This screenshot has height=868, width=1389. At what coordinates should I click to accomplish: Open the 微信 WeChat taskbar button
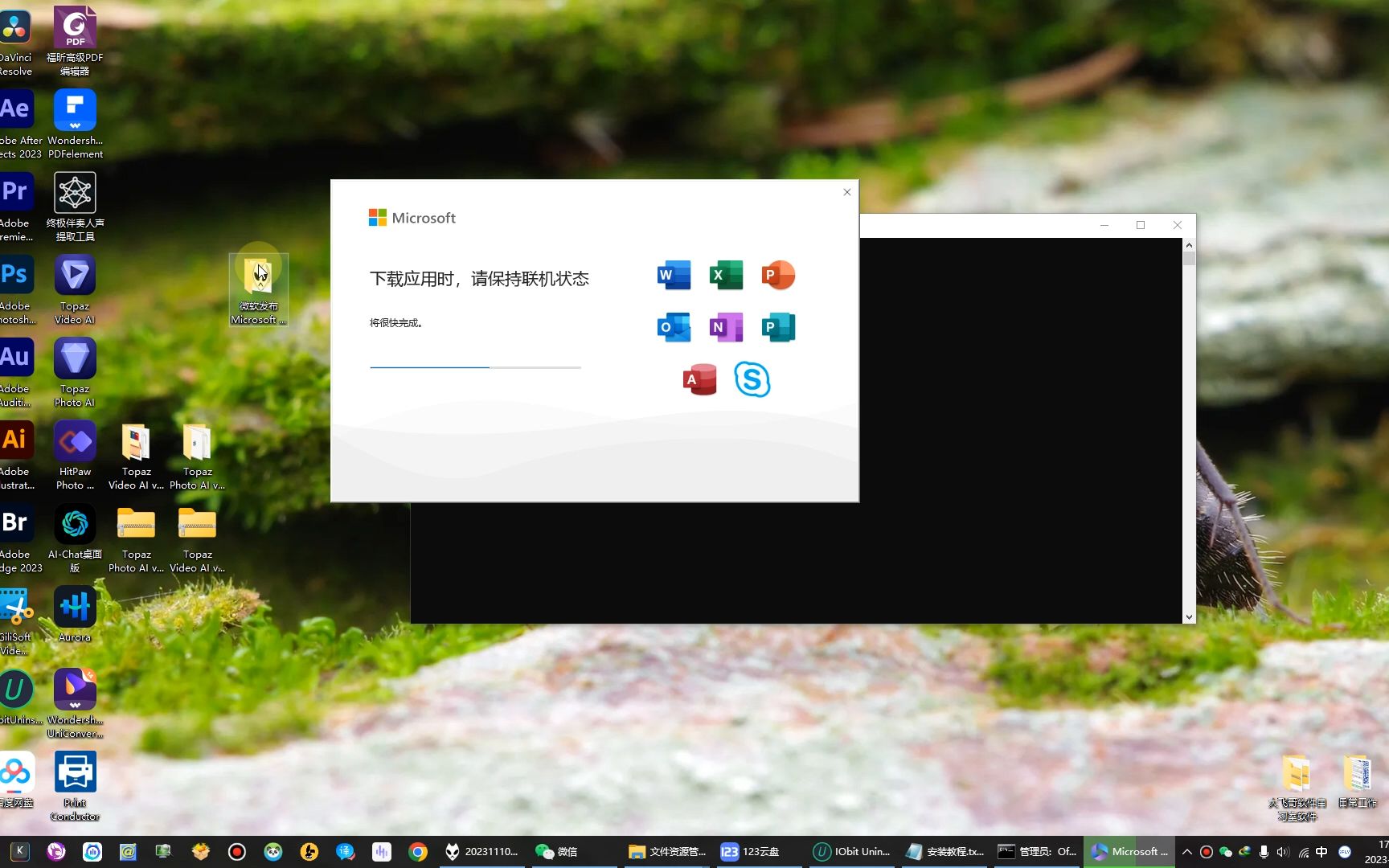click(x=572, y=852)
